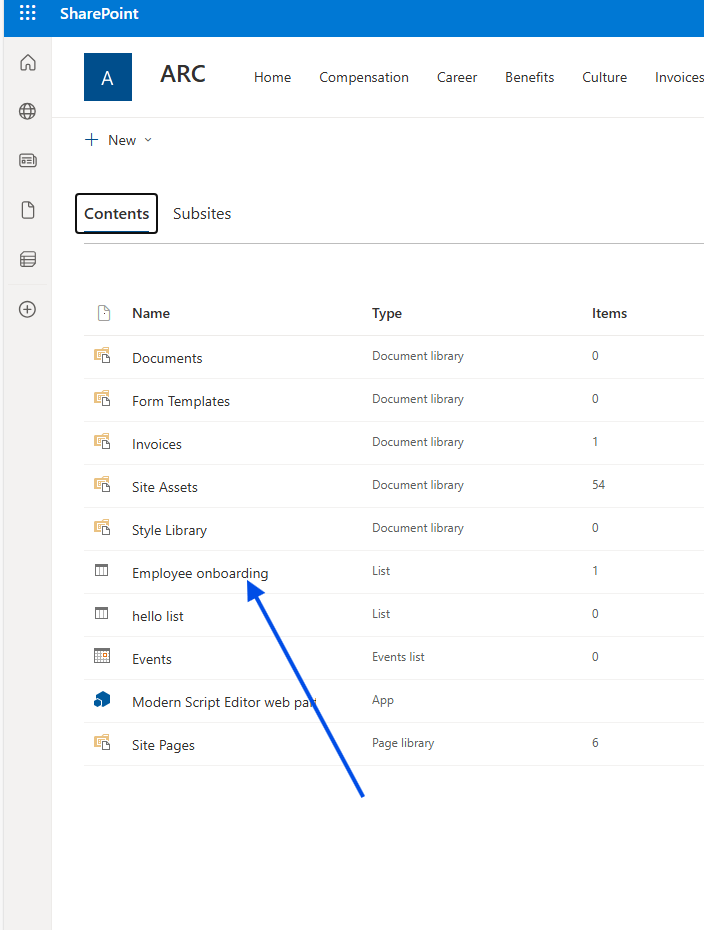Click the SharePoint title in header
This screenshot has height=930, width=704.
99,14
